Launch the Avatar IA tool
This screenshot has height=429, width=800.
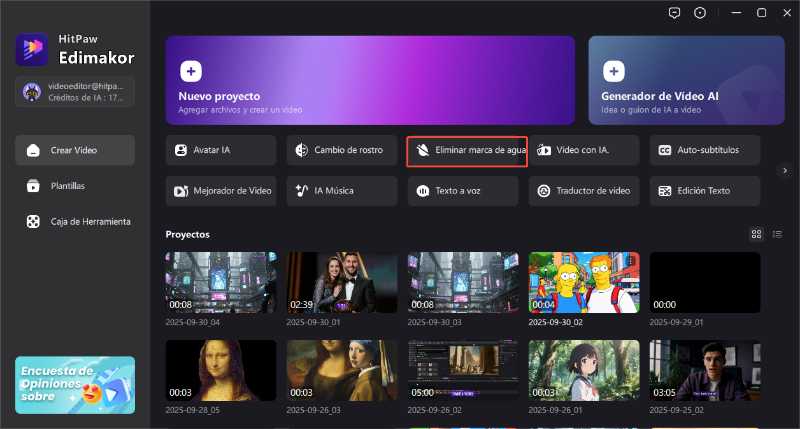[221, 150]
